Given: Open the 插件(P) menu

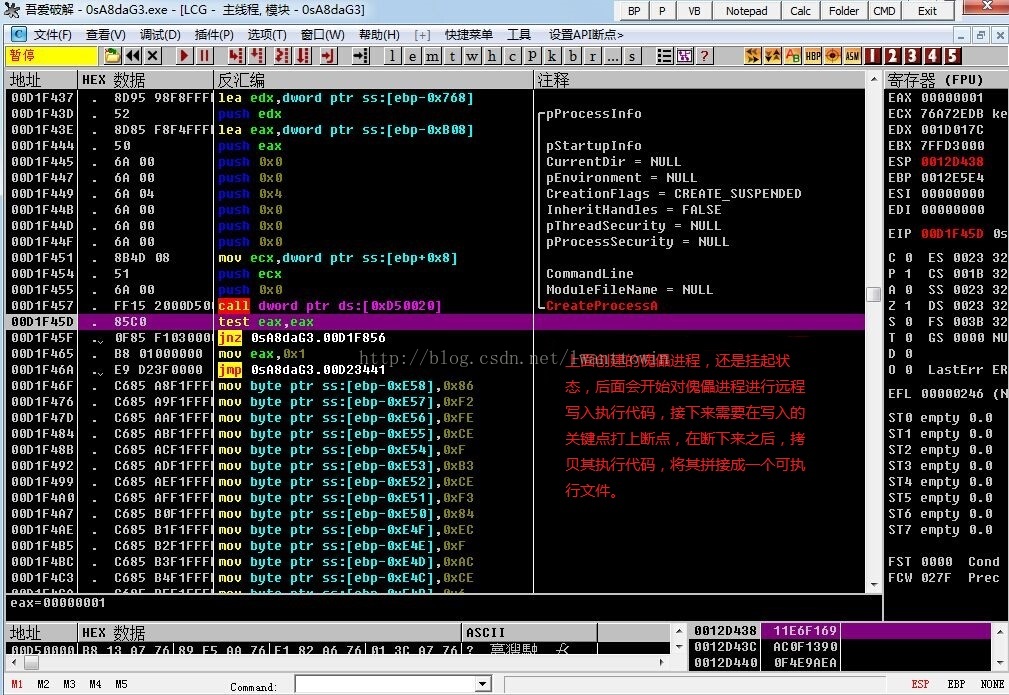Looking at the screenshot, I should [214, 34].
